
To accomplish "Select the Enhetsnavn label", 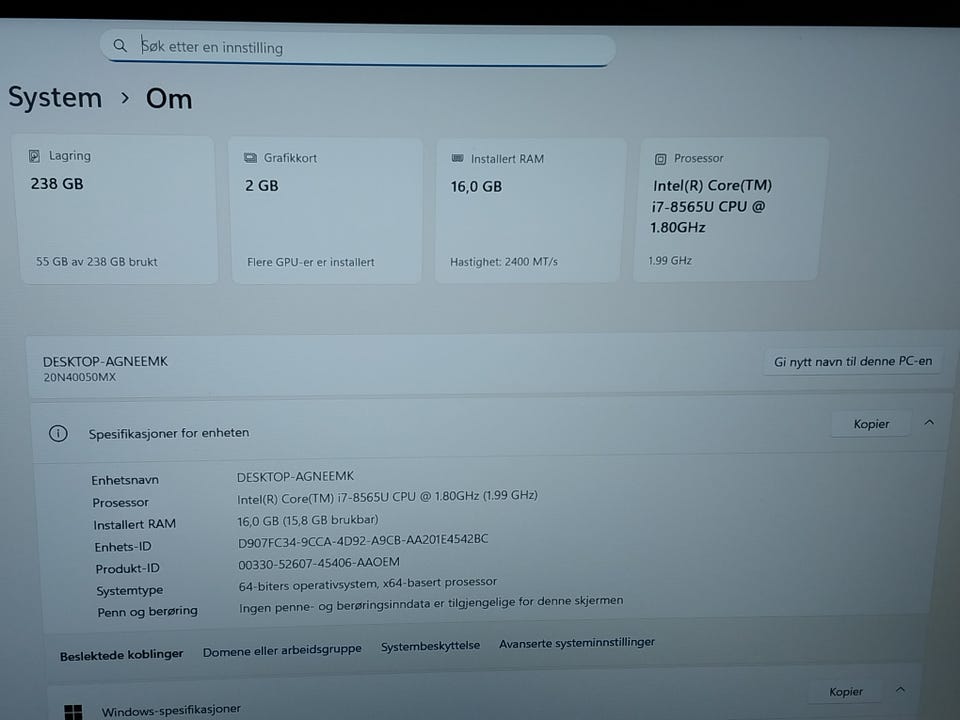I will (125, 480).
